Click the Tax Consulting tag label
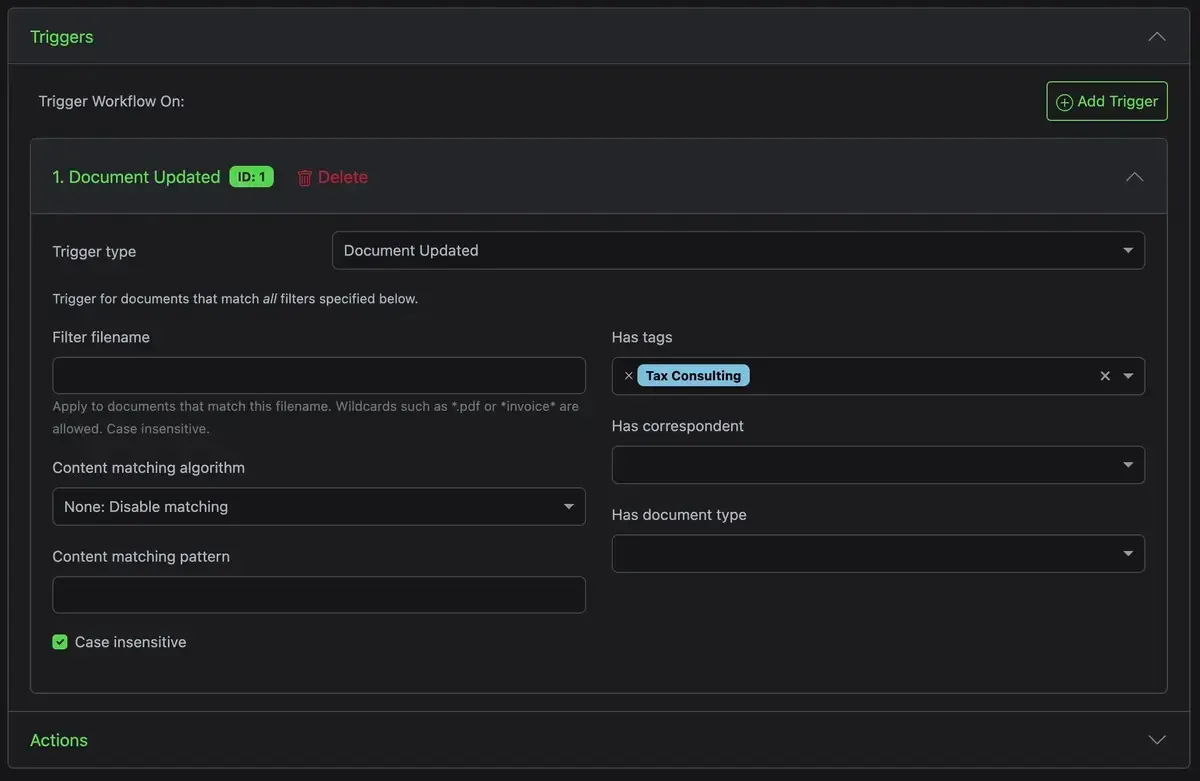Viewport: 1200px width, 781px height. tap(693, 376)
